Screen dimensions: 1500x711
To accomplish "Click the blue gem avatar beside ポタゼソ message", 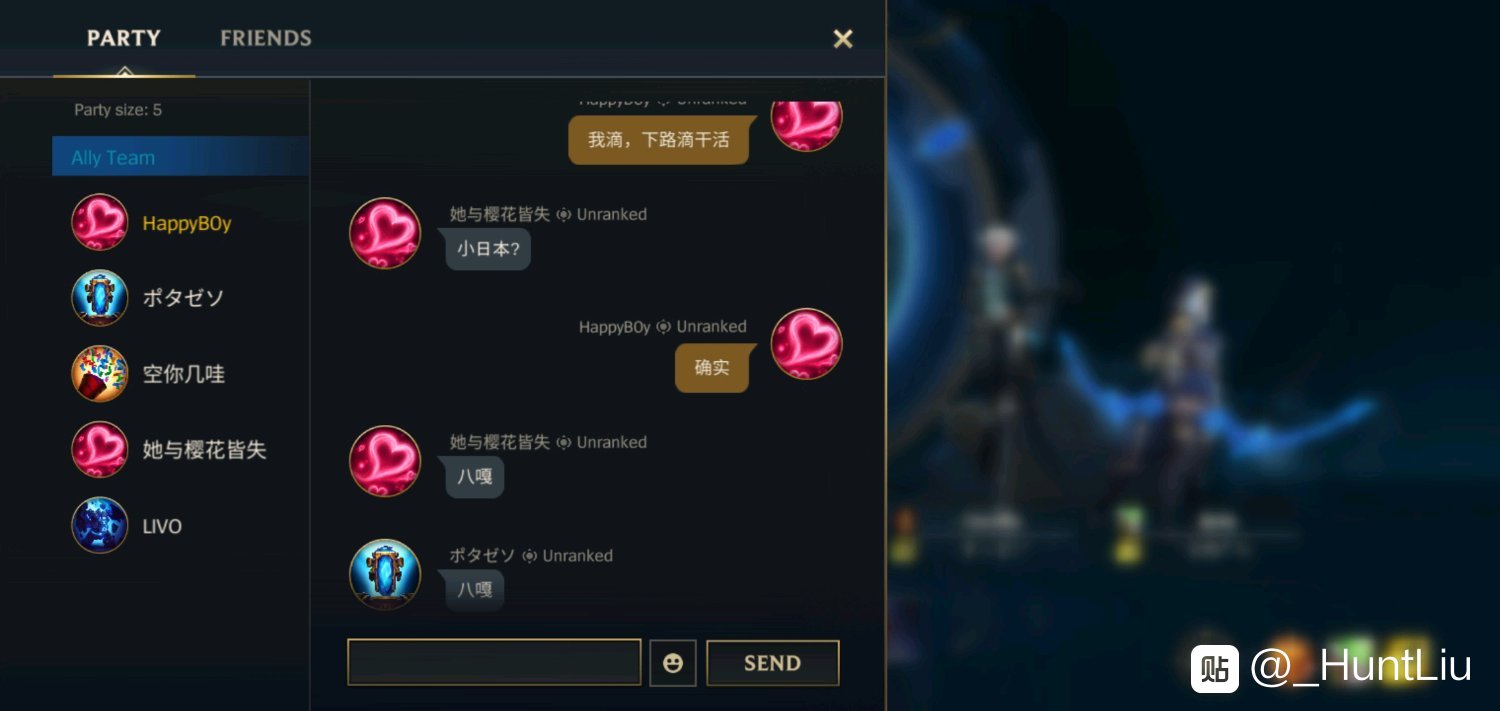I will click(385, 575).
